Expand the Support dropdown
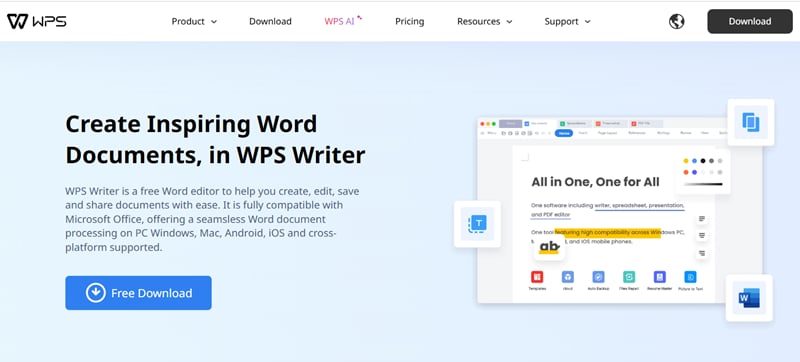 coord(567,21)
